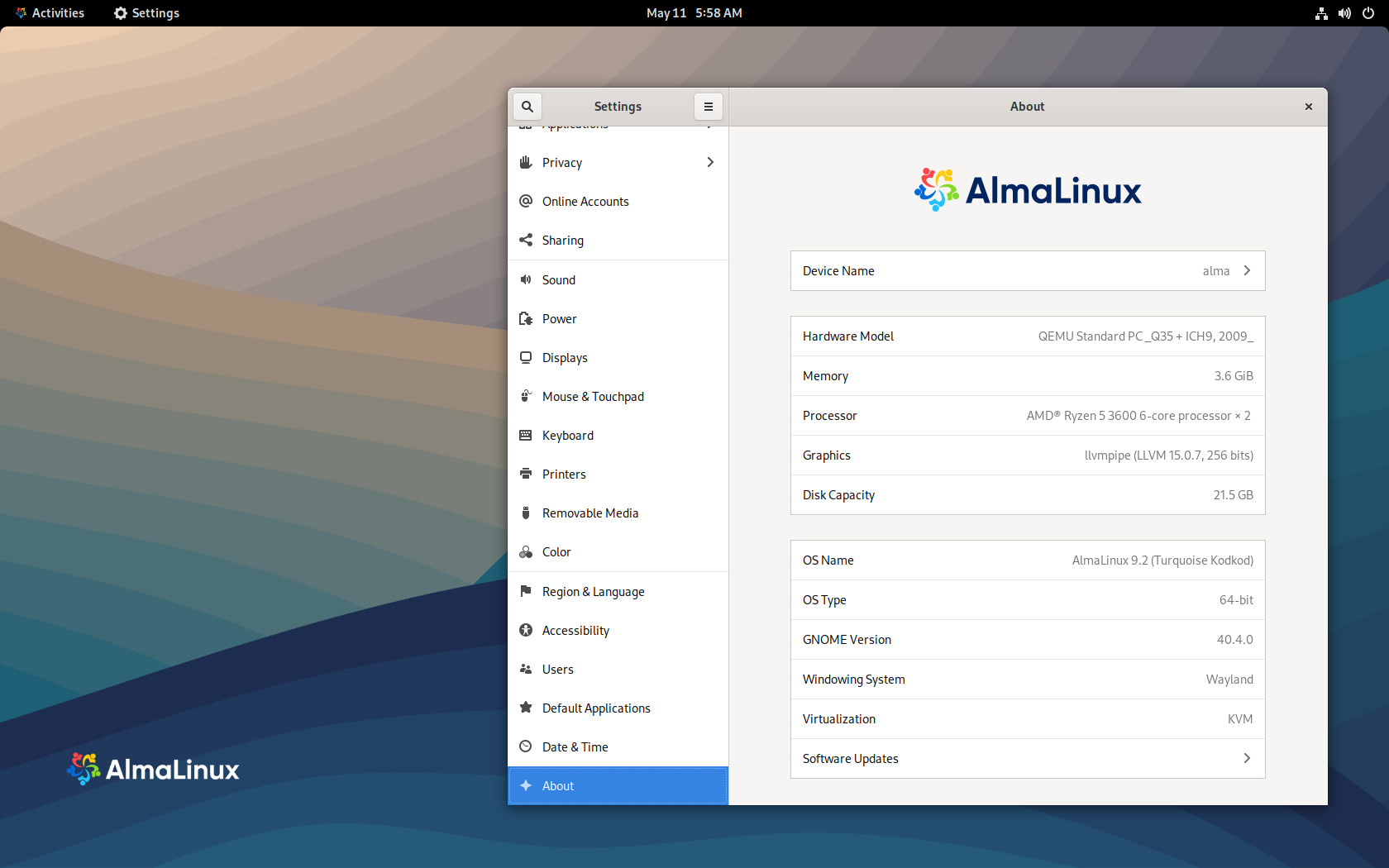Viewport: 1389px width, 868px height.
Task: Switch to Sound settings panel
Action: pos(618,280)
